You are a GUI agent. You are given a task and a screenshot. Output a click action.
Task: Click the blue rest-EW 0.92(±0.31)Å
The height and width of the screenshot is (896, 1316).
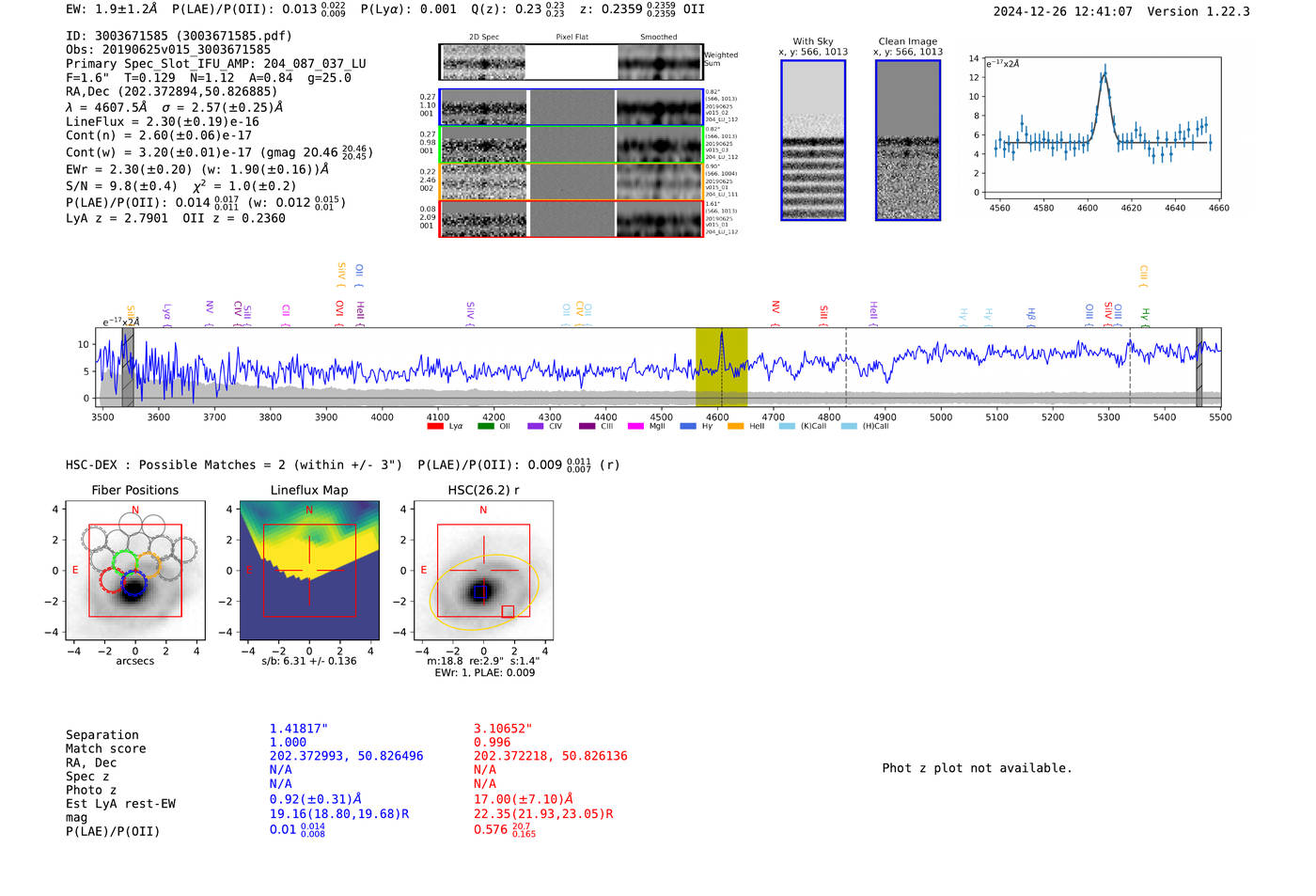pos(316,799)
